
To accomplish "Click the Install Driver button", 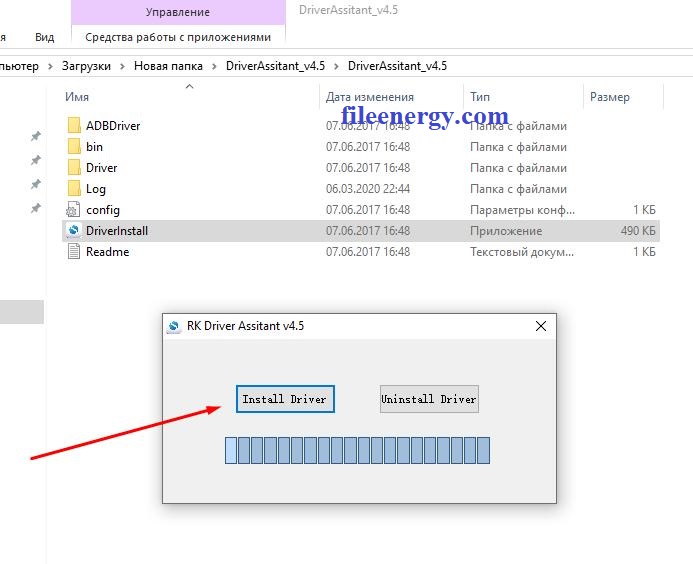I will (285, 399).
